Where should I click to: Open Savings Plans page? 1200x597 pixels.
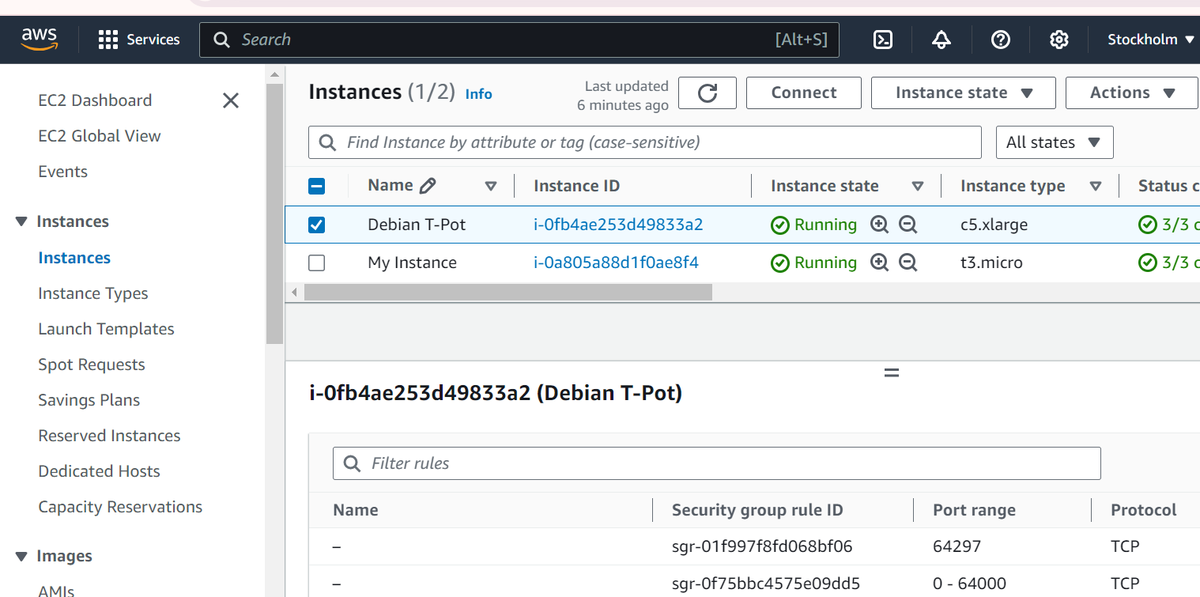(89, 400)
